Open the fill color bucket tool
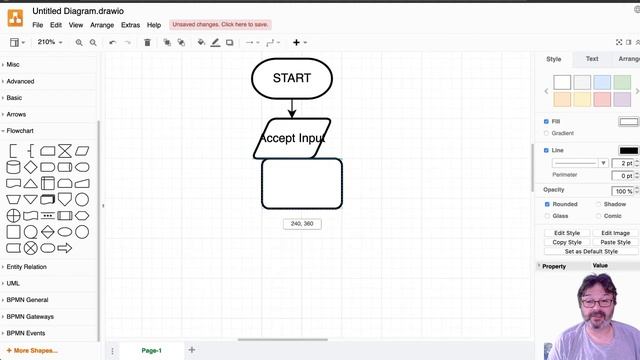Viewport: 640px width, 360px height. pyautogui.click(x=201, y=42)
